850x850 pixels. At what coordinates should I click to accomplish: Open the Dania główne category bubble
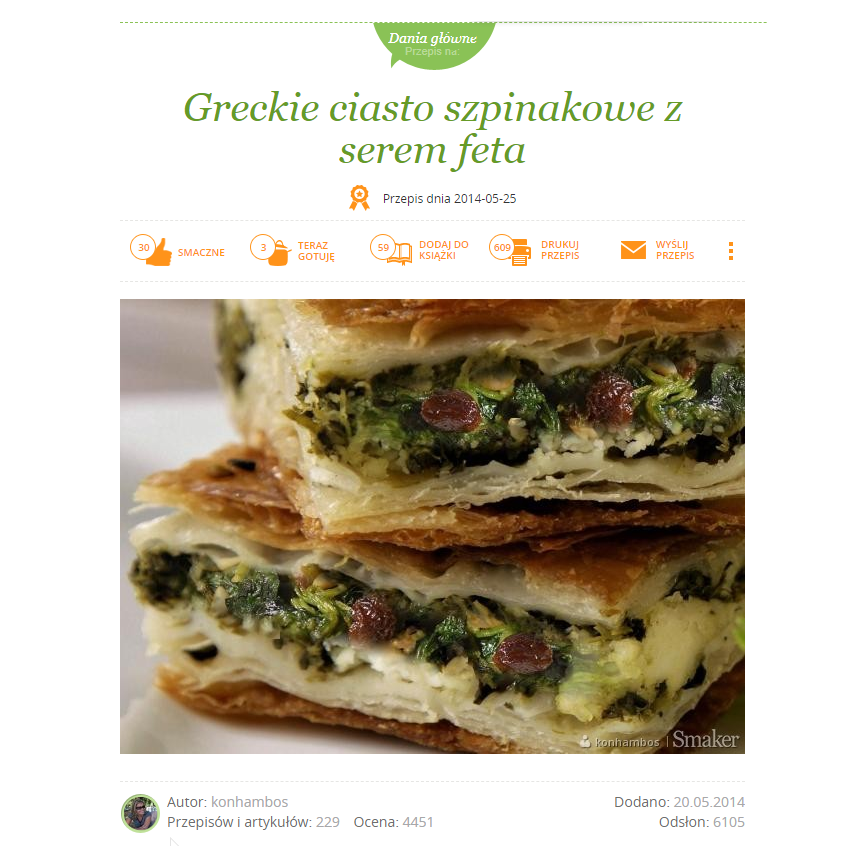(x=434, y=45)
